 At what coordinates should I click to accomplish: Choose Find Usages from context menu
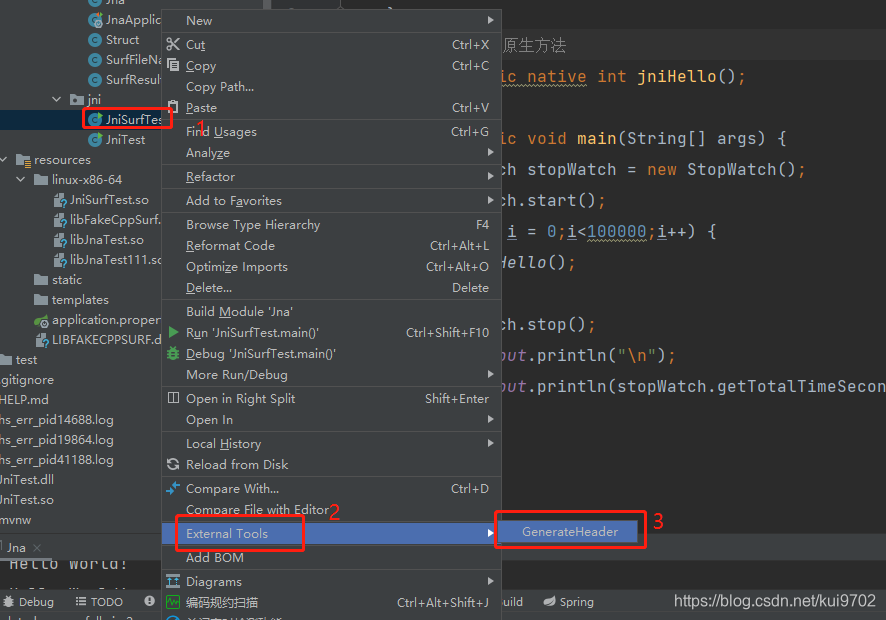(x=331, y=132)
